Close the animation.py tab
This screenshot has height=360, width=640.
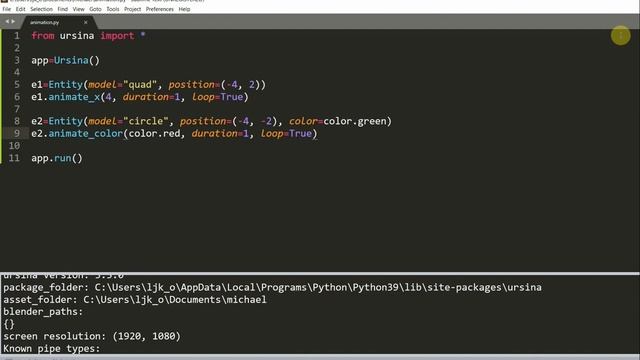point(85,22)
